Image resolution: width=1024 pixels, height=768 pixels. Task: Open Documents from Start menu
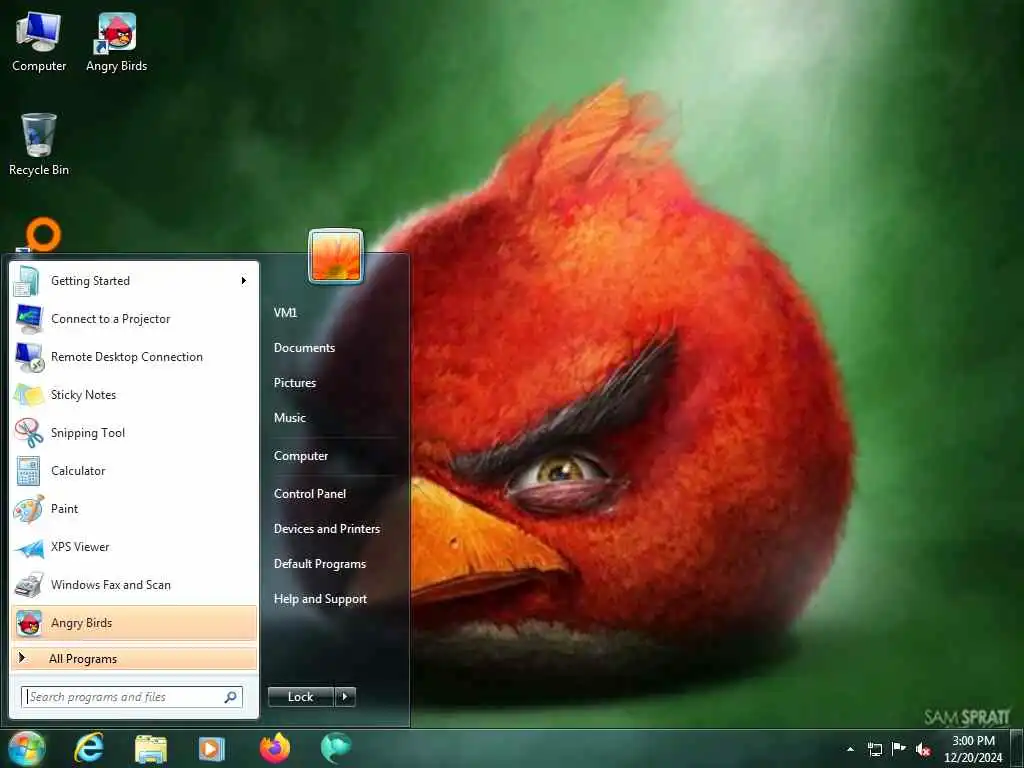coord(304,348)
